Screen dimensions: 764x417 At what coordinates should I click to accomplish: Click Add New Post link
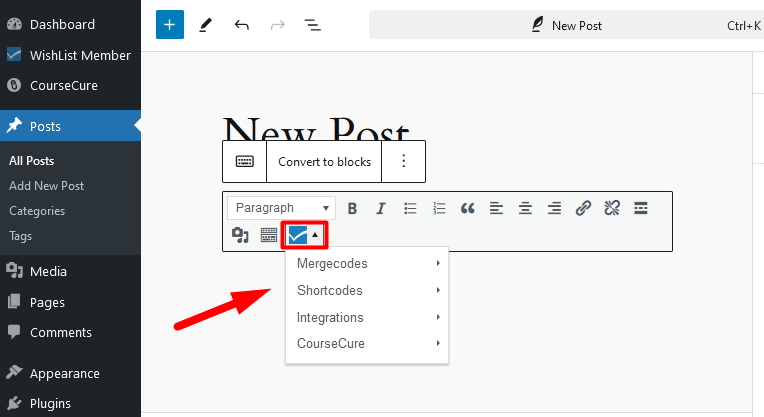click(46, 186)
